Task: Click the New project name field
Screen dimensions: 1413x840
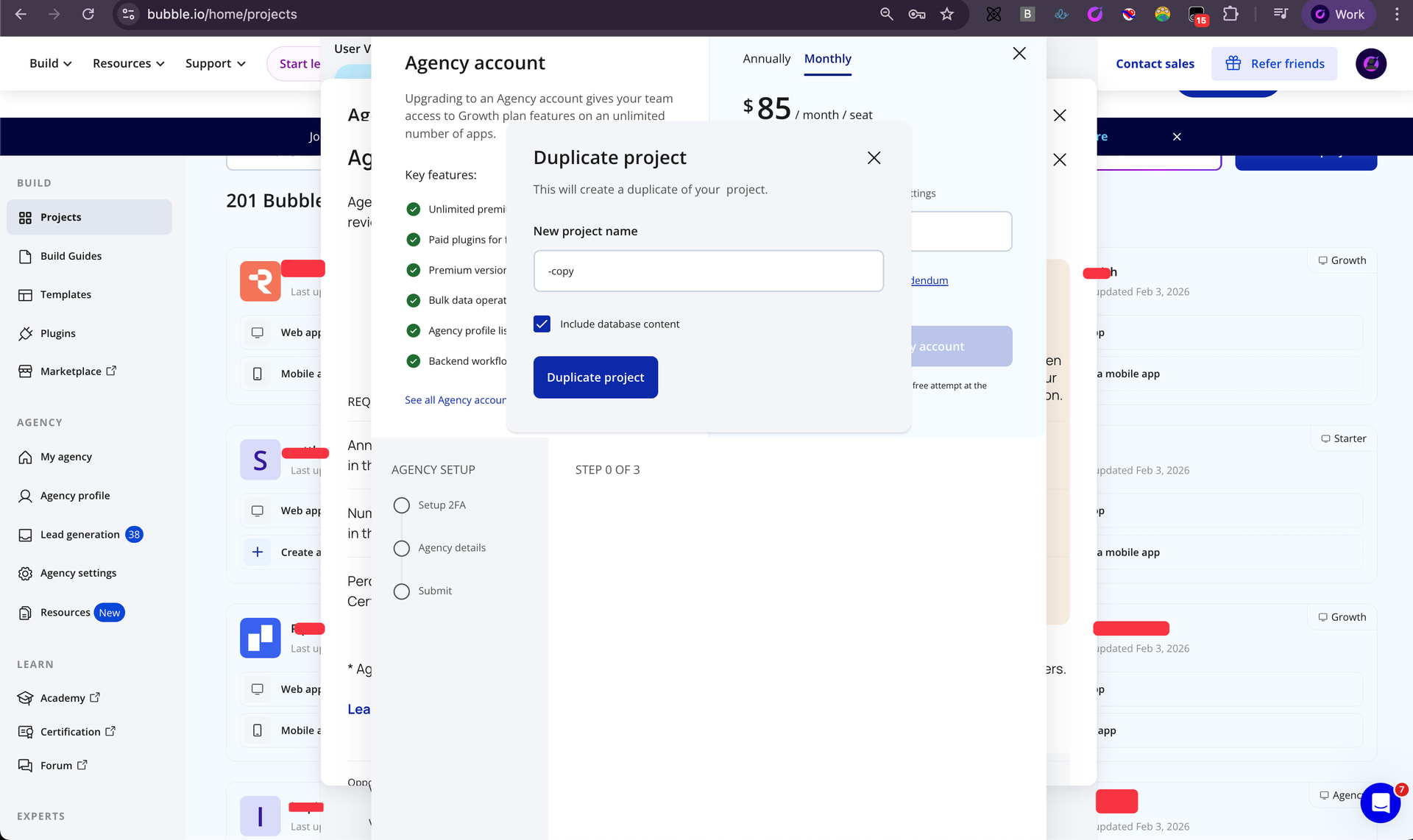Action: [708, 271]
